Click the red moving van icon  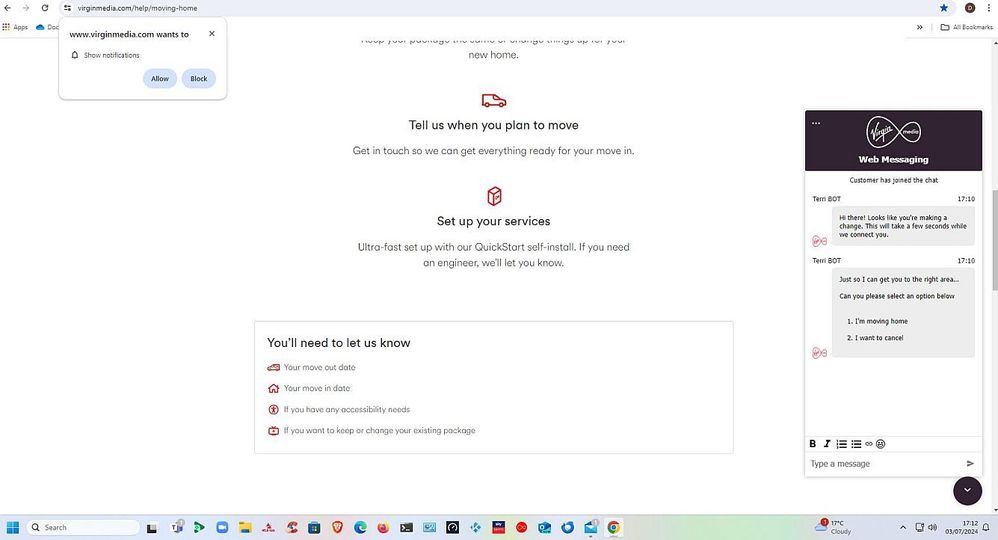[x=493, y=101]
